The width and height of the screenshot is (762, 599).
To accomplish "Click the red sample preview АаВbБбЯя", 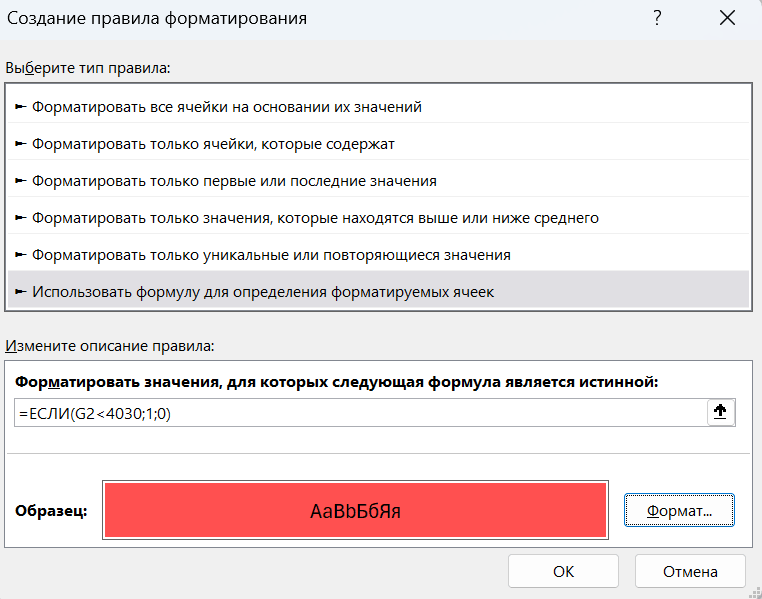I will (x=355, y=510).
